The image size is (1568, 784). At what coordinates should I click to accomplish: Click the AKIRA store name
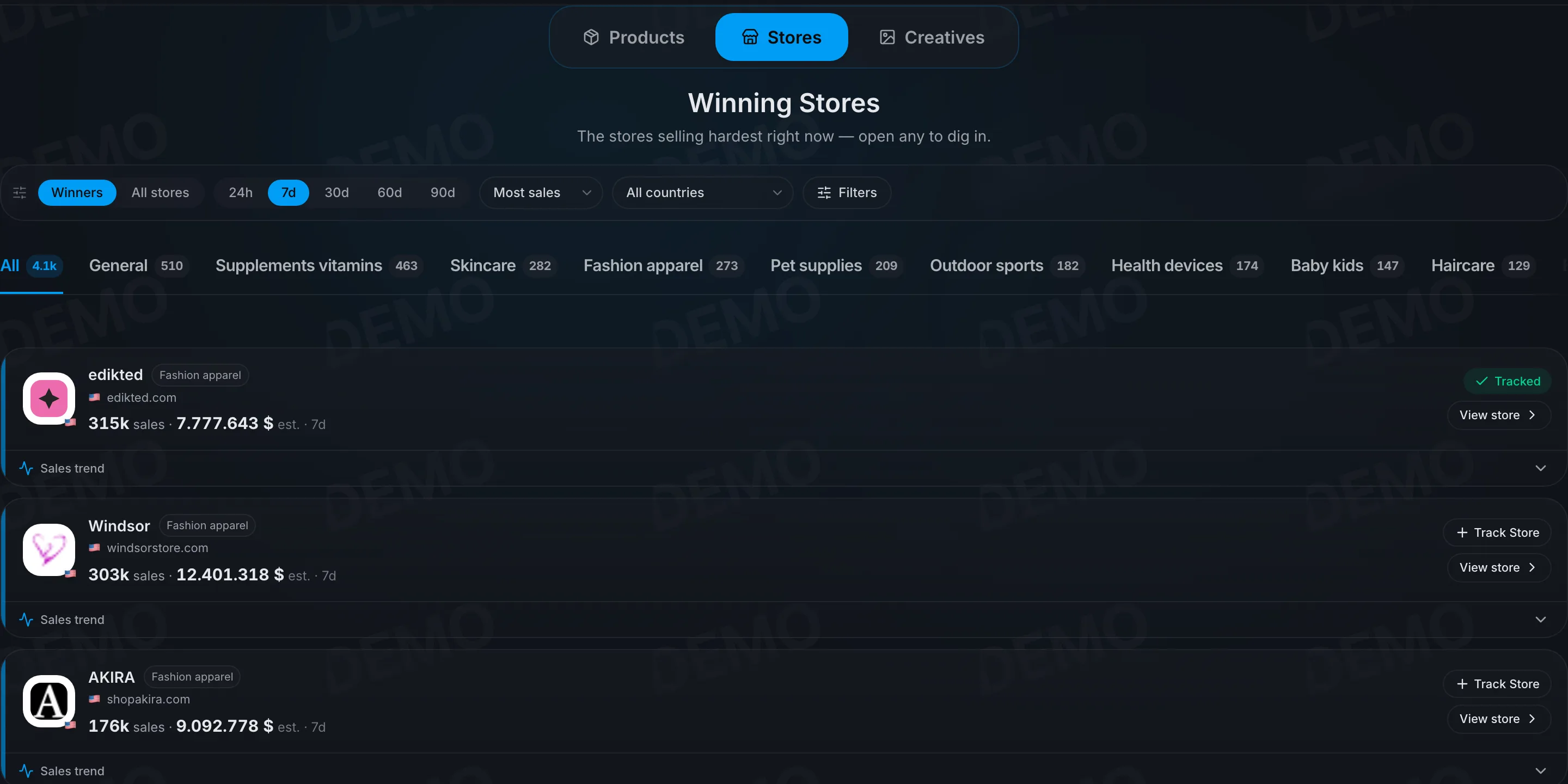pyautogui.click(x=112, y=677)
